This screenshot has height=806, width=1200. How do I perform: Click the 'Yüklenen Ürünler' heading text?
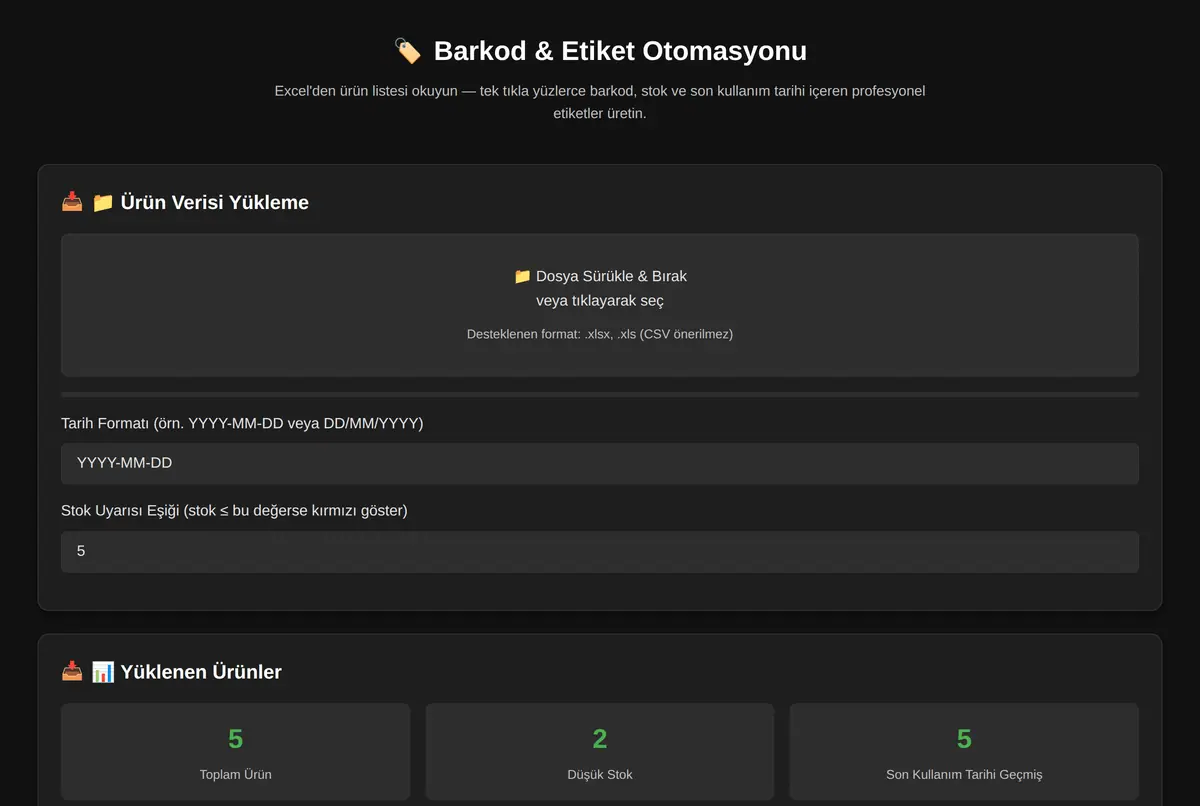(201, 671)
